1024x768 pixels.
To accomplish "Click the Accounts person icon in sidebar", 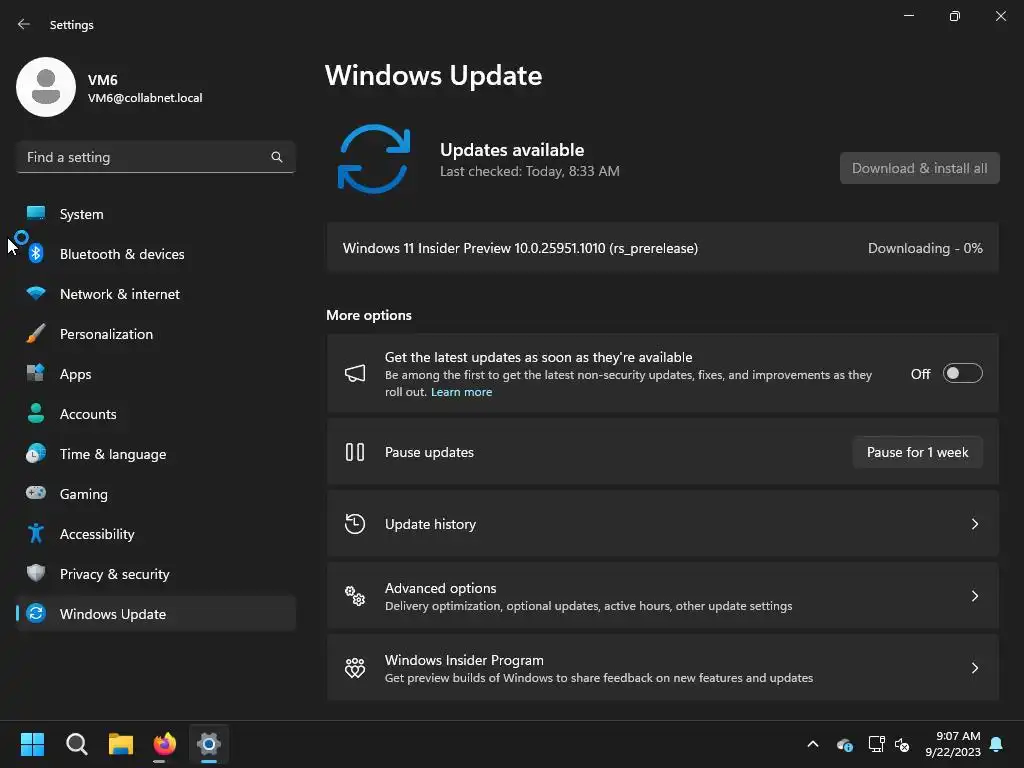I will coord(36,413).
